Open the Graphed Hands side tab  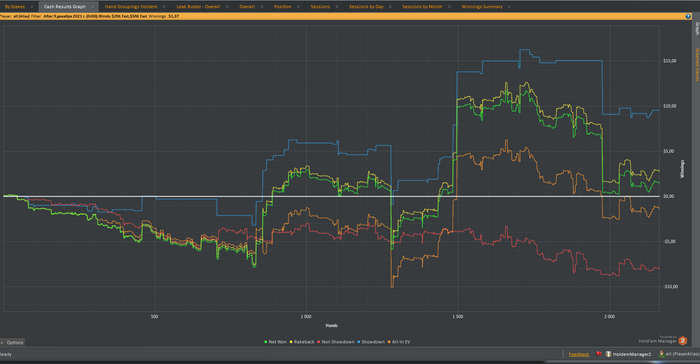pos(696,65)
